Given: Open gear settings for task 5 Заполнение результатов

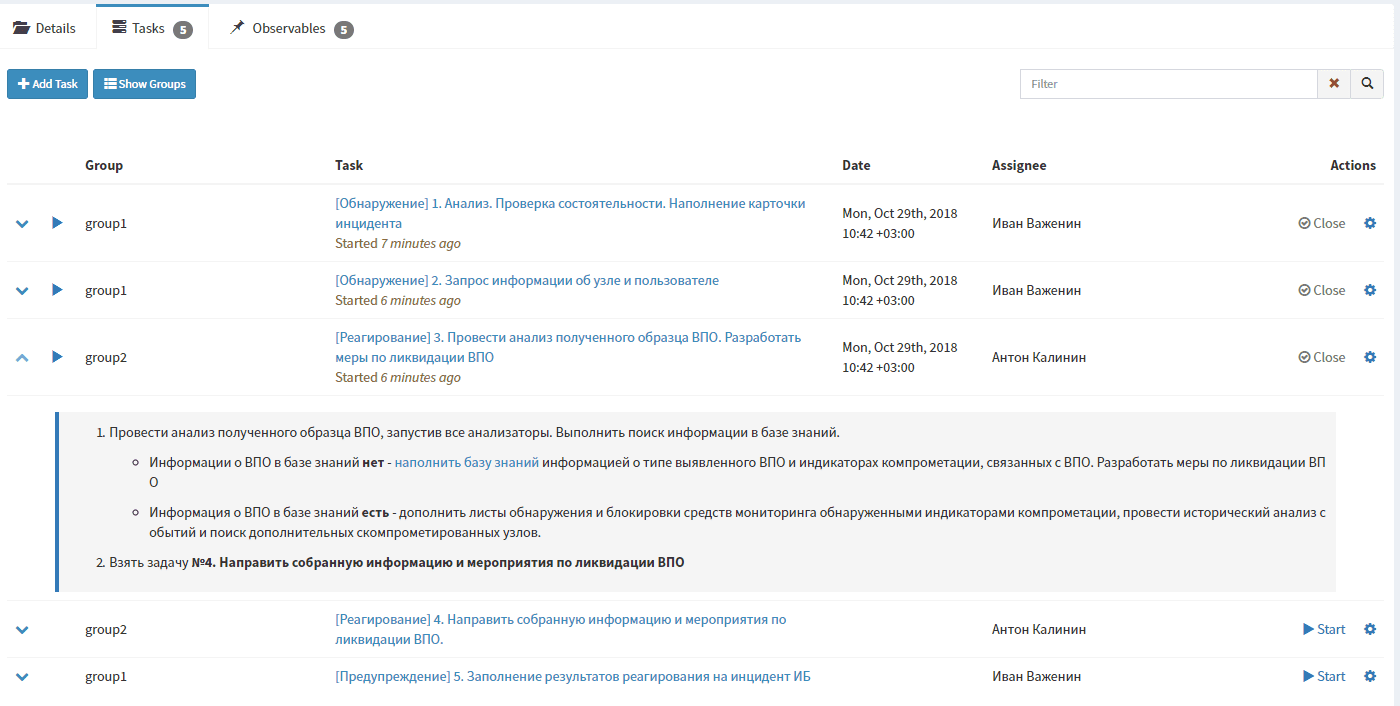Looking at the screenshot, I should (1370, 676).
